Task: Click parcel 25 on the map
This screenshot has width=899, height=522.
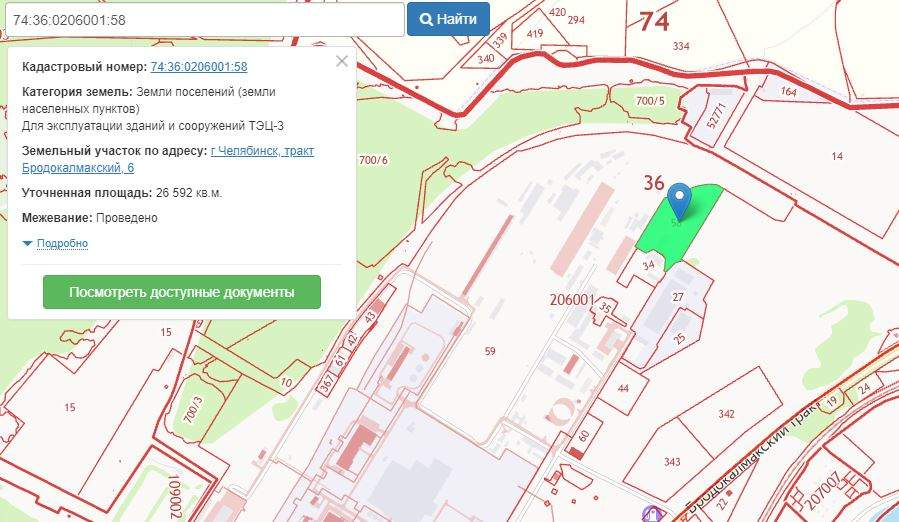Action: [x=680, y=340]
